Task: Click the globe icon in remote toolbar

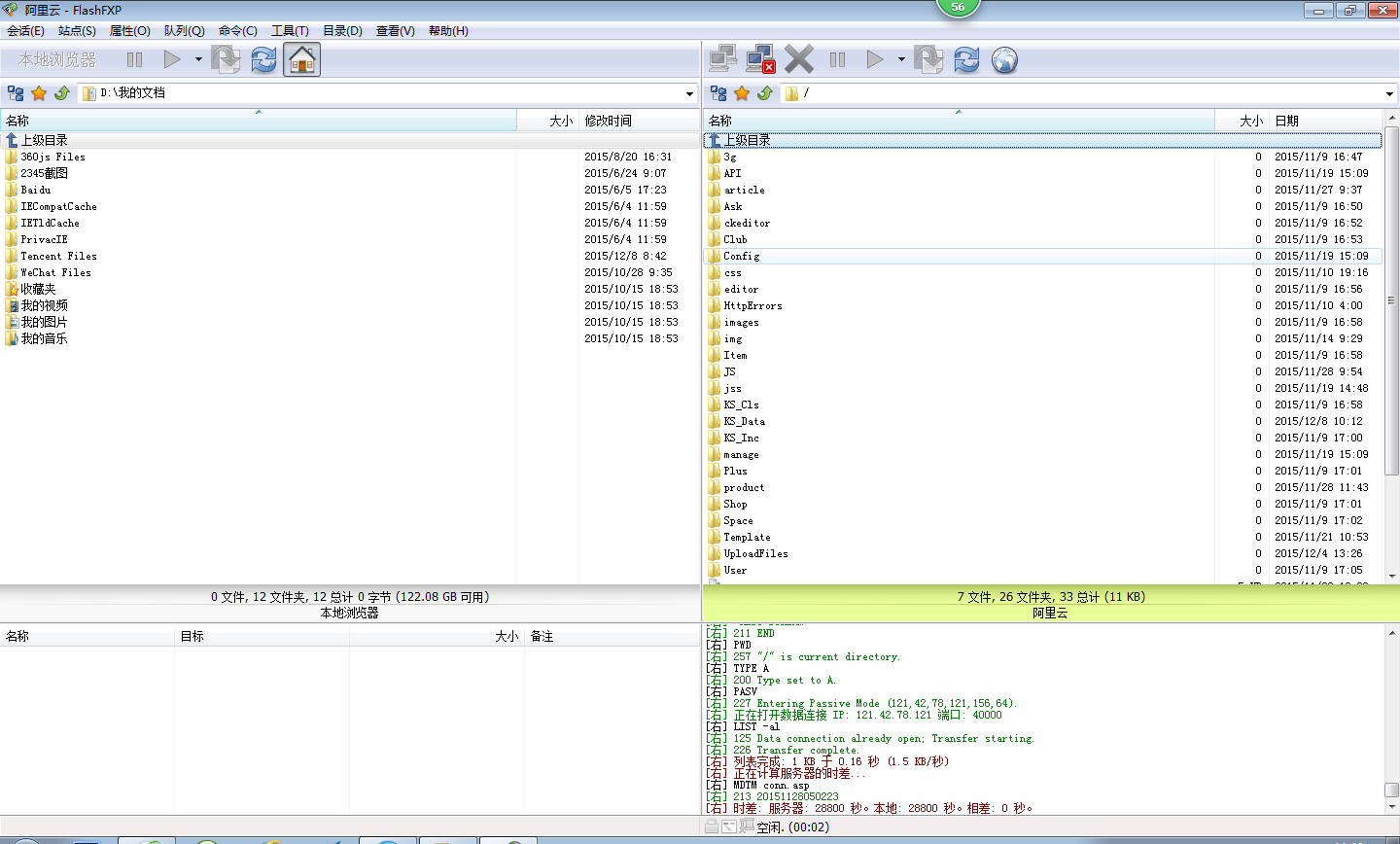Action: pos(1004,60)
